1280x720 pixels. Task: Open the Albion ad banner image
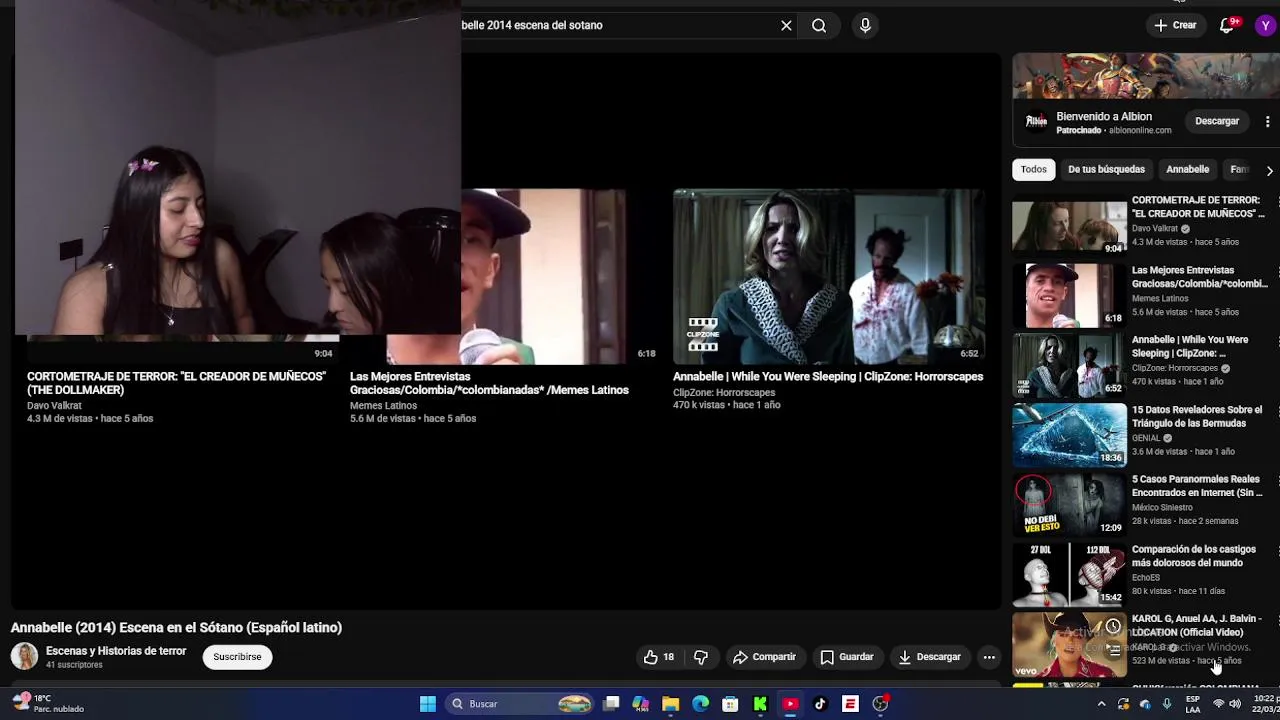(1145, 77)
